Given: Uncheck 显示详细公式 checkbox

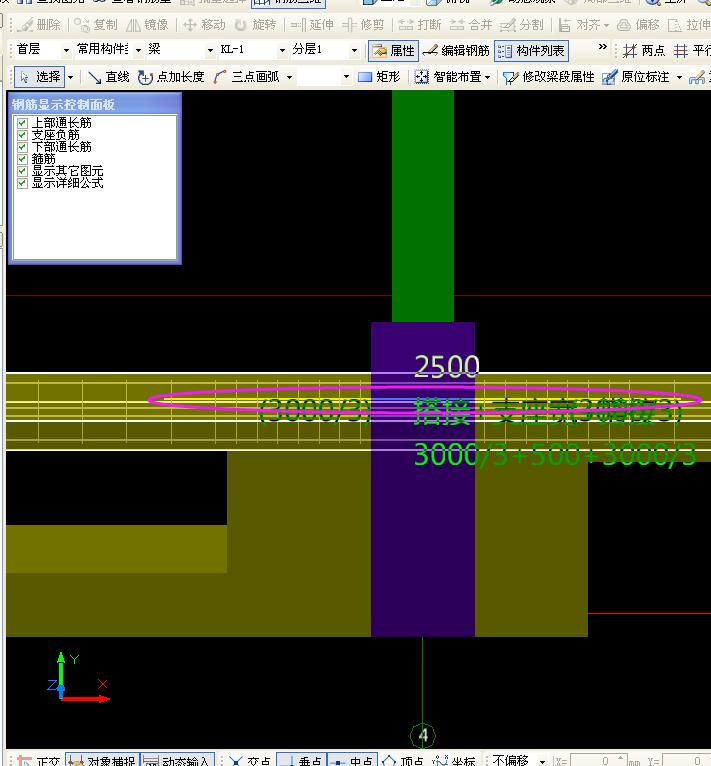Looking at the screenshot, I should coord(22,183).
